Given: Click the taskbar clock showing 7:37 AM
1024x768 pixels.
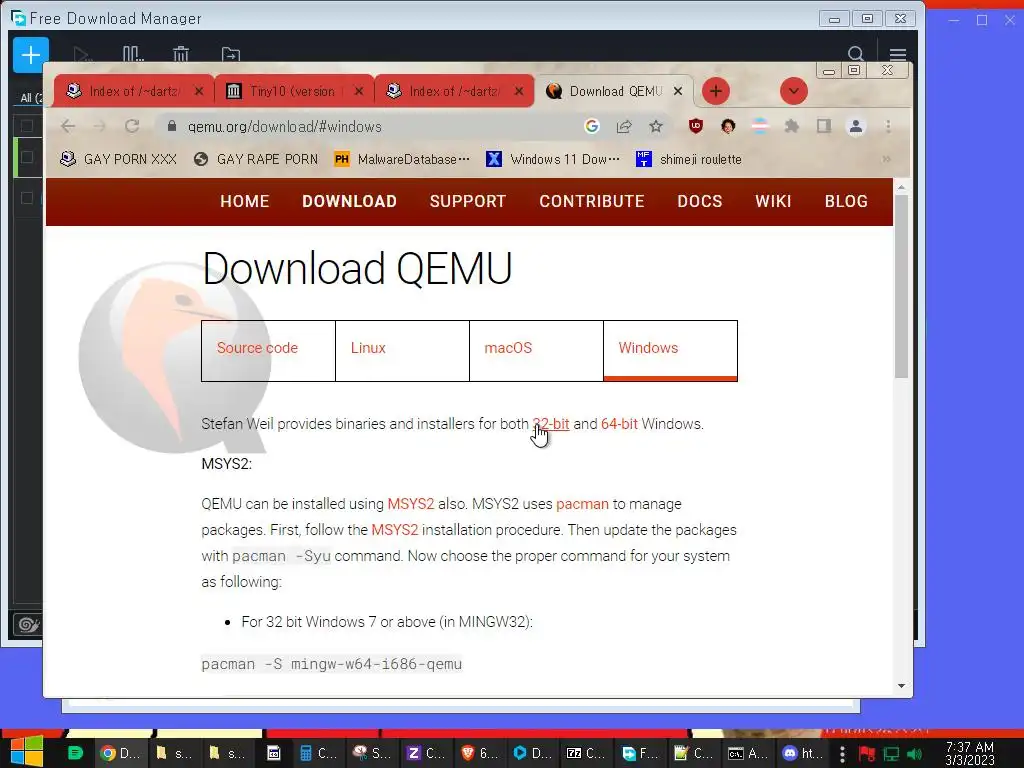Looking at the screenshot, I should tap(969, 753).
